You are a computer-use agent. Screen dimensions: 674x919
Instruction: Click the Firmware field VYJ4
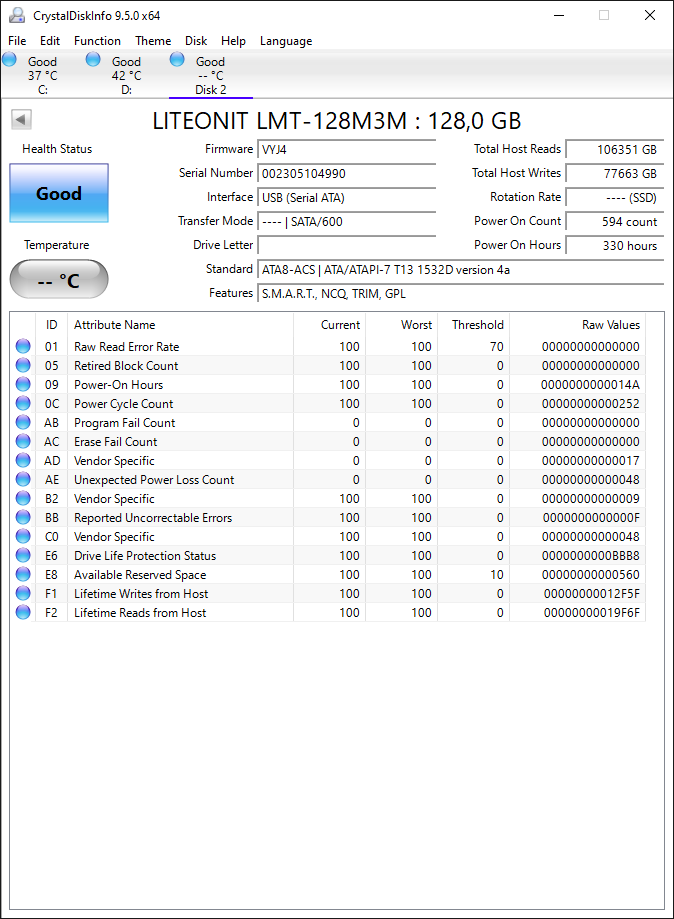[346, 149]
